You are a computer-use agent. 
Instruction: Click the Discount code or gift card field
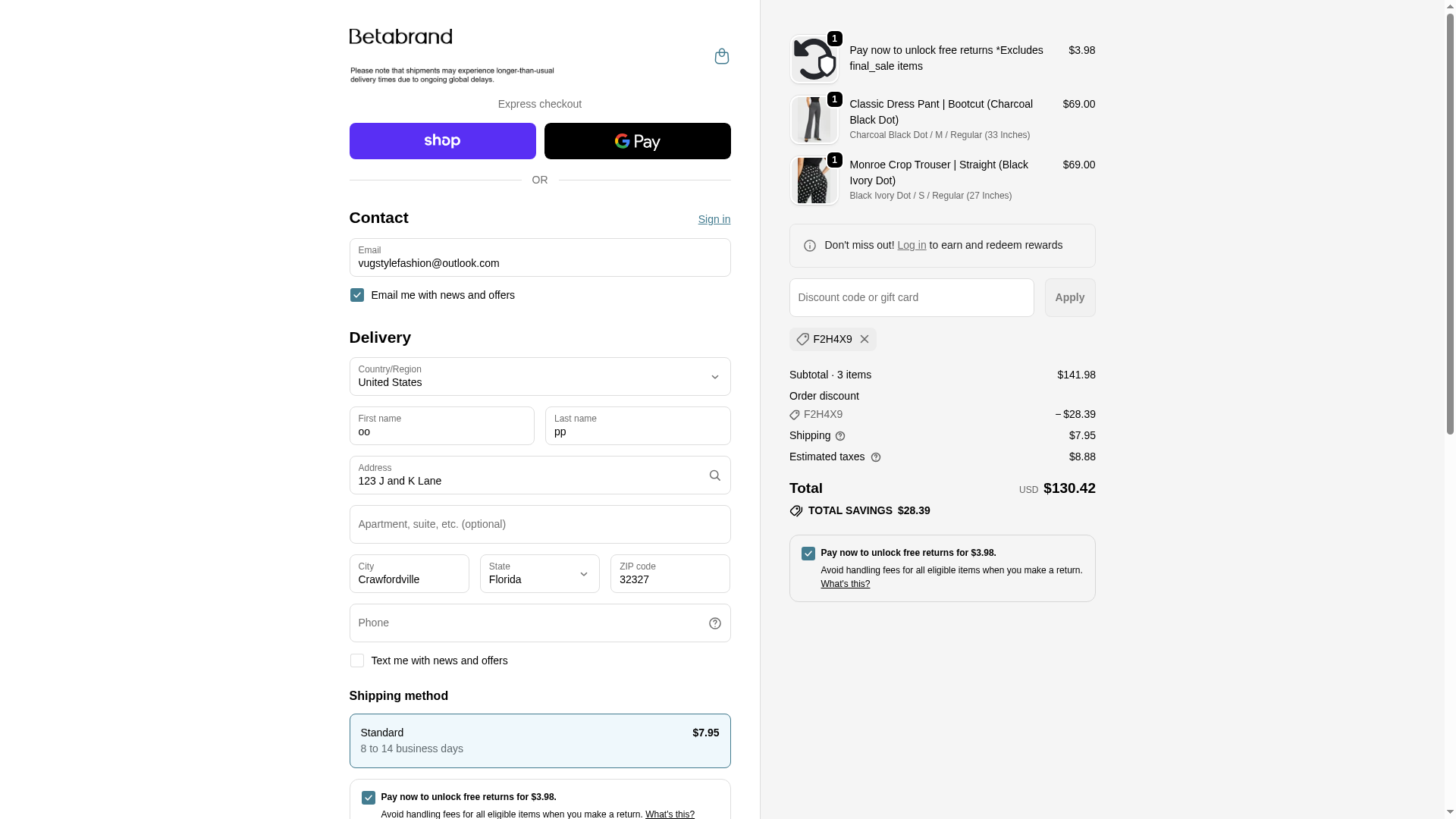[x=911, y=297]
